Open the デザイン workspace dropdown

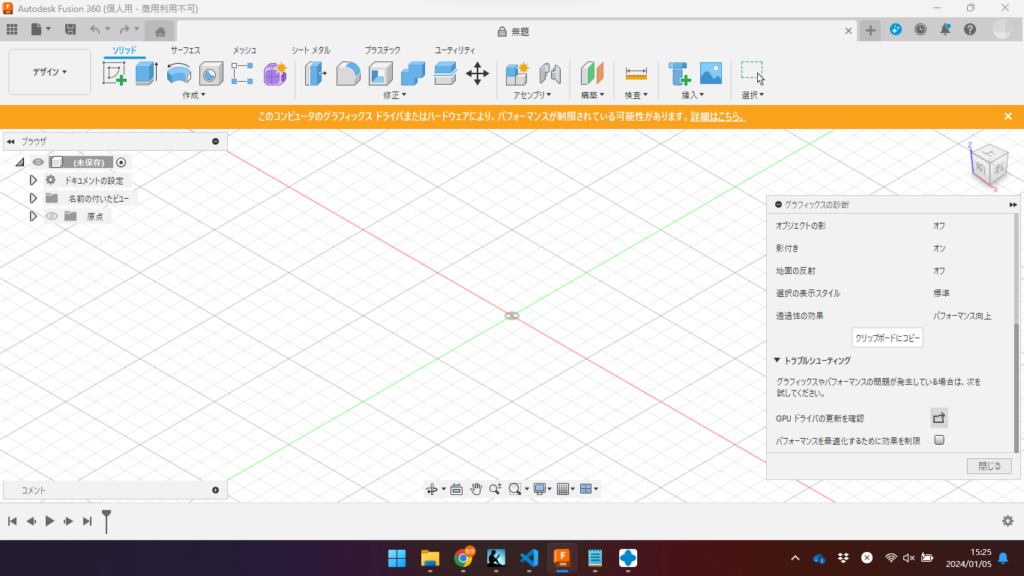[x=50, y=72]
